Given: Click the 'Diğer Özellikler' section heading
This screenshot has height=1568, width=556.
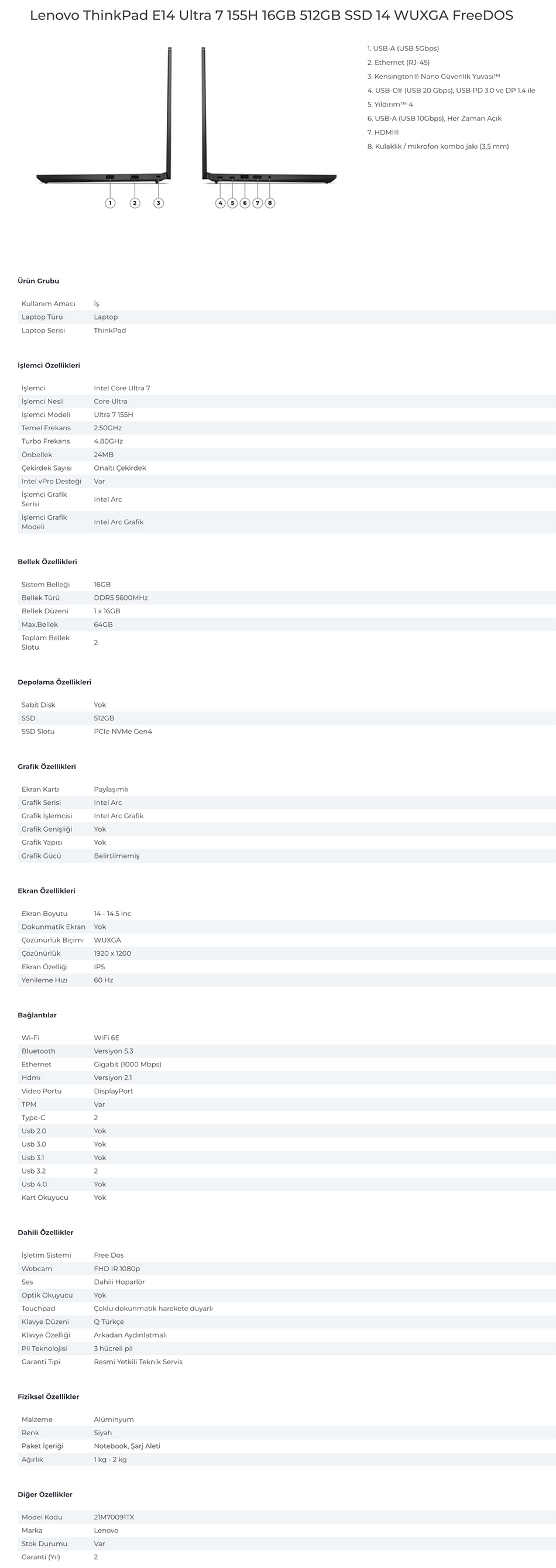Looking at the screenshot, I should click(x=45, y=1494).
